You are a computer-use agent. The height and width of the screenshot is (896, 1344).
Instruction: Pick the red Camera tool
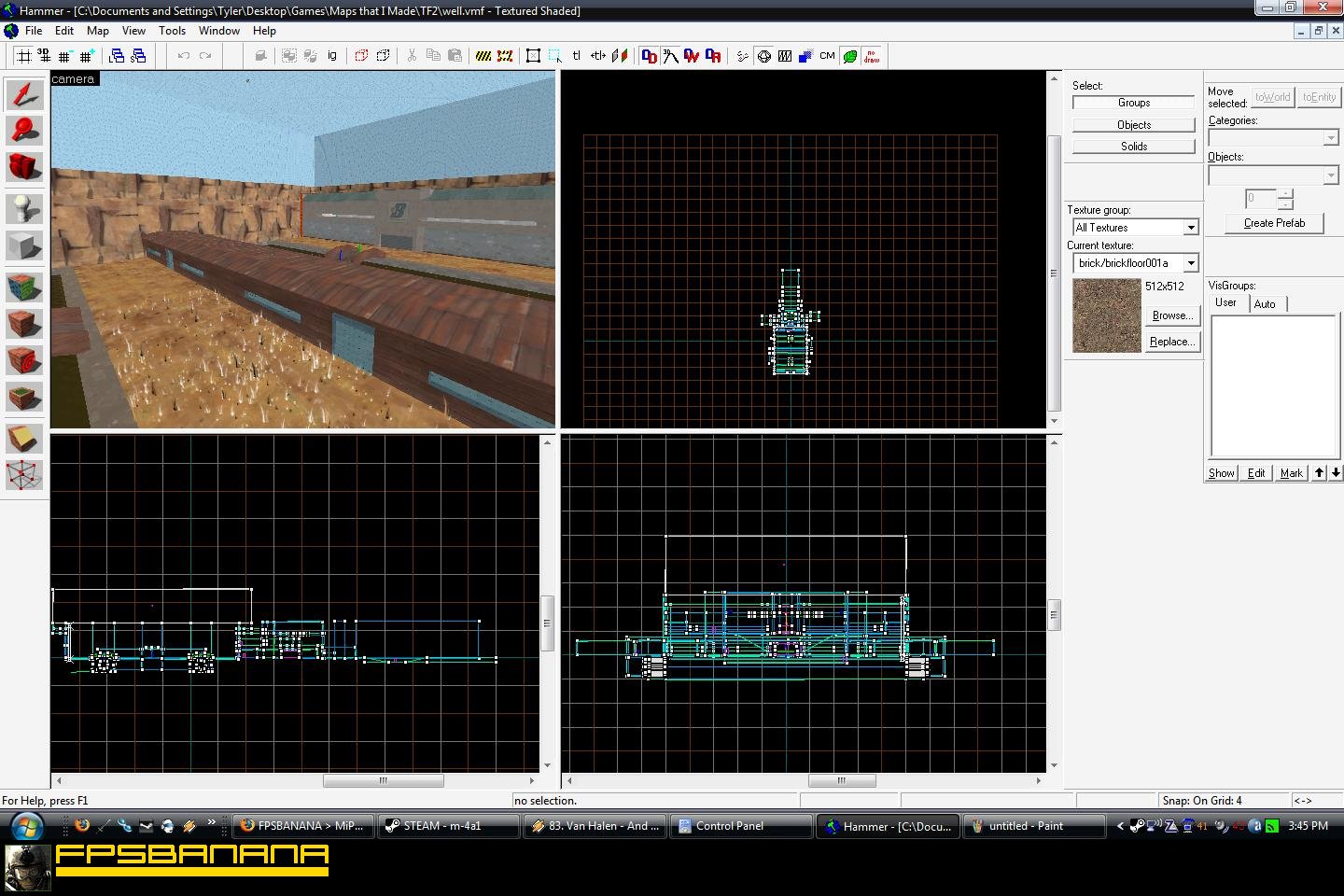pyautogui.click(x=24, y=167)
